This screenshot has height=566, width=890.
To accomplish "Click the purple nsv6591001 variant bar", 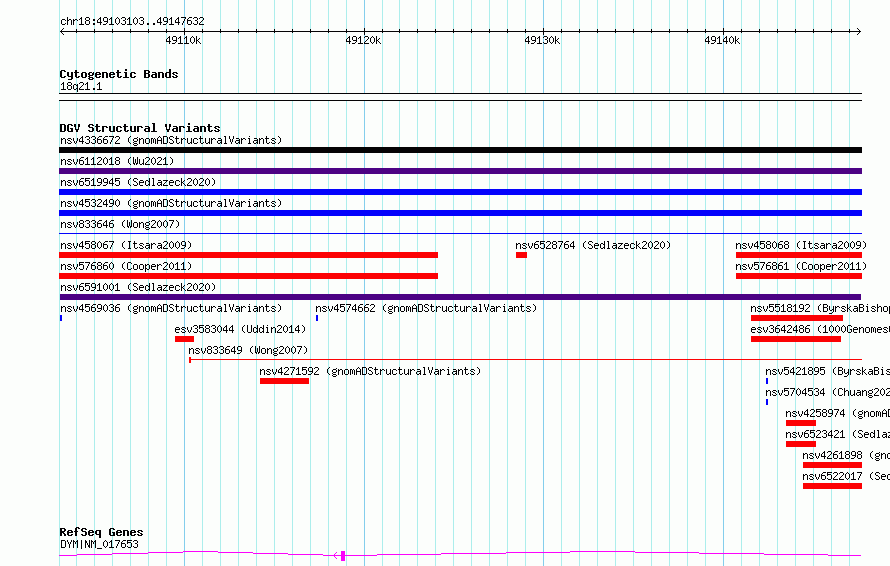I will [x=460, y=297].
